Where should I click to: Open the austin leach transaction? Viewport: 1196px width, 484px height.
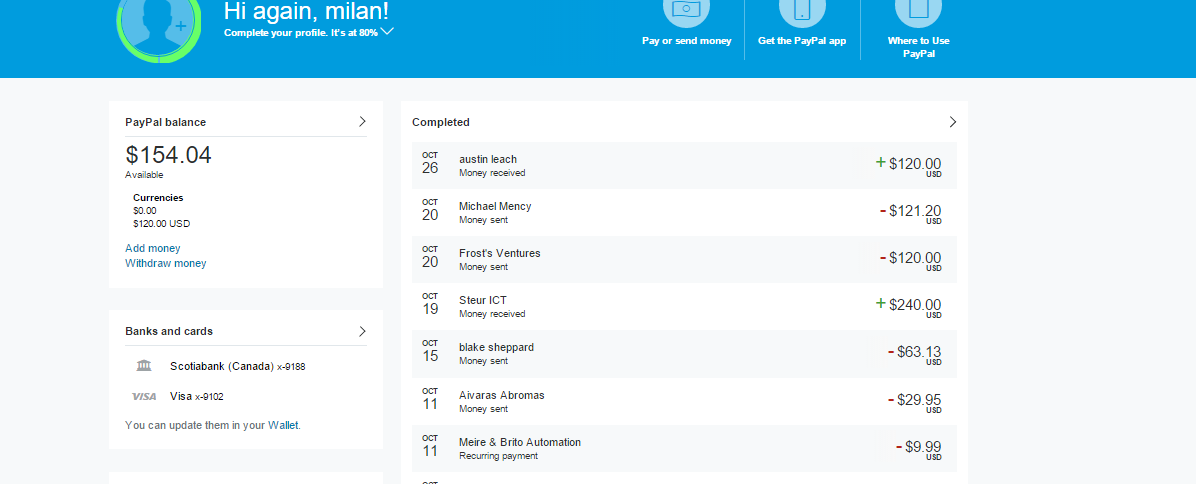coord(684,165)
